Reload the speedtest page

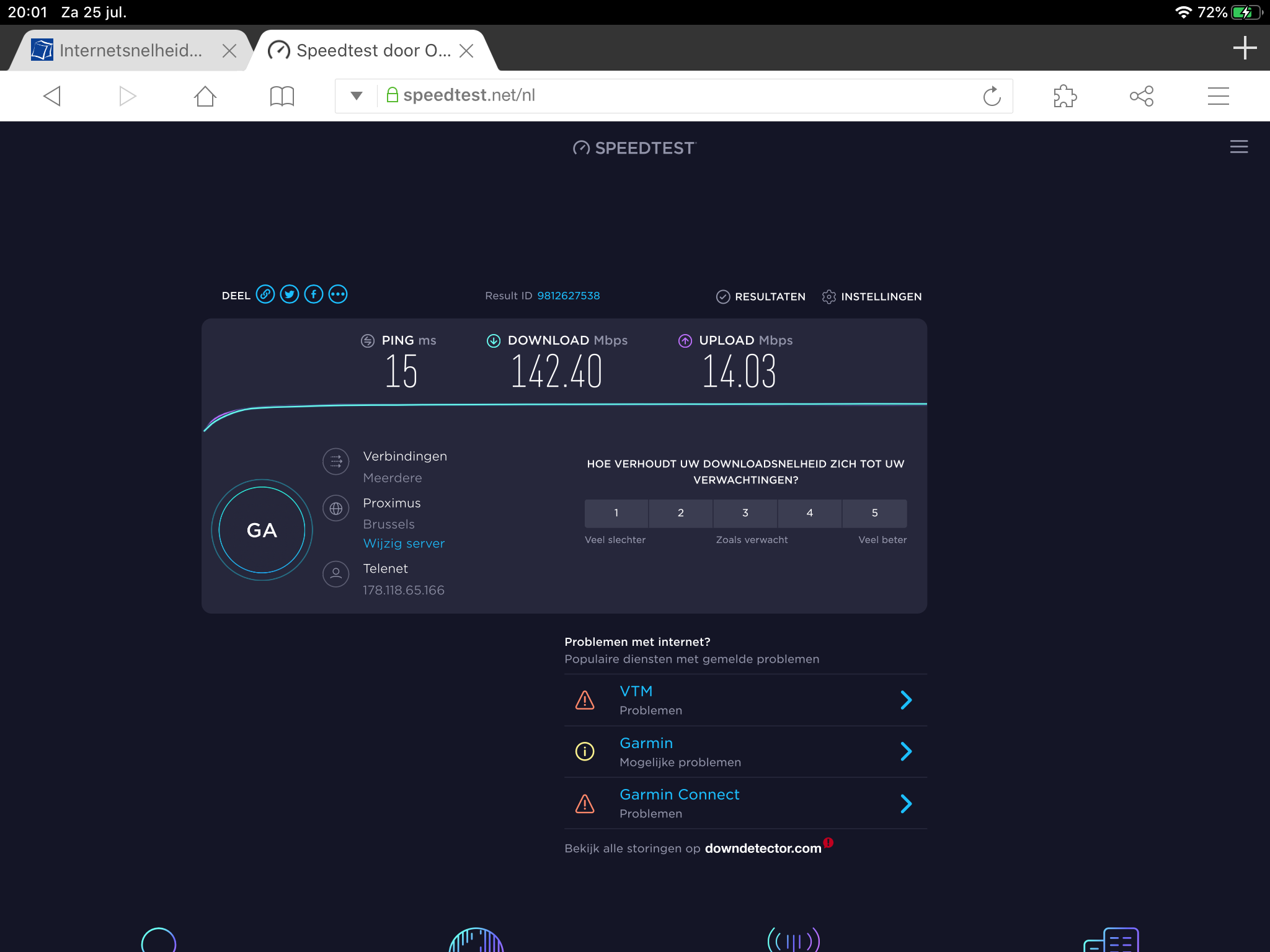pyautogui.click(x=992, y=96)
